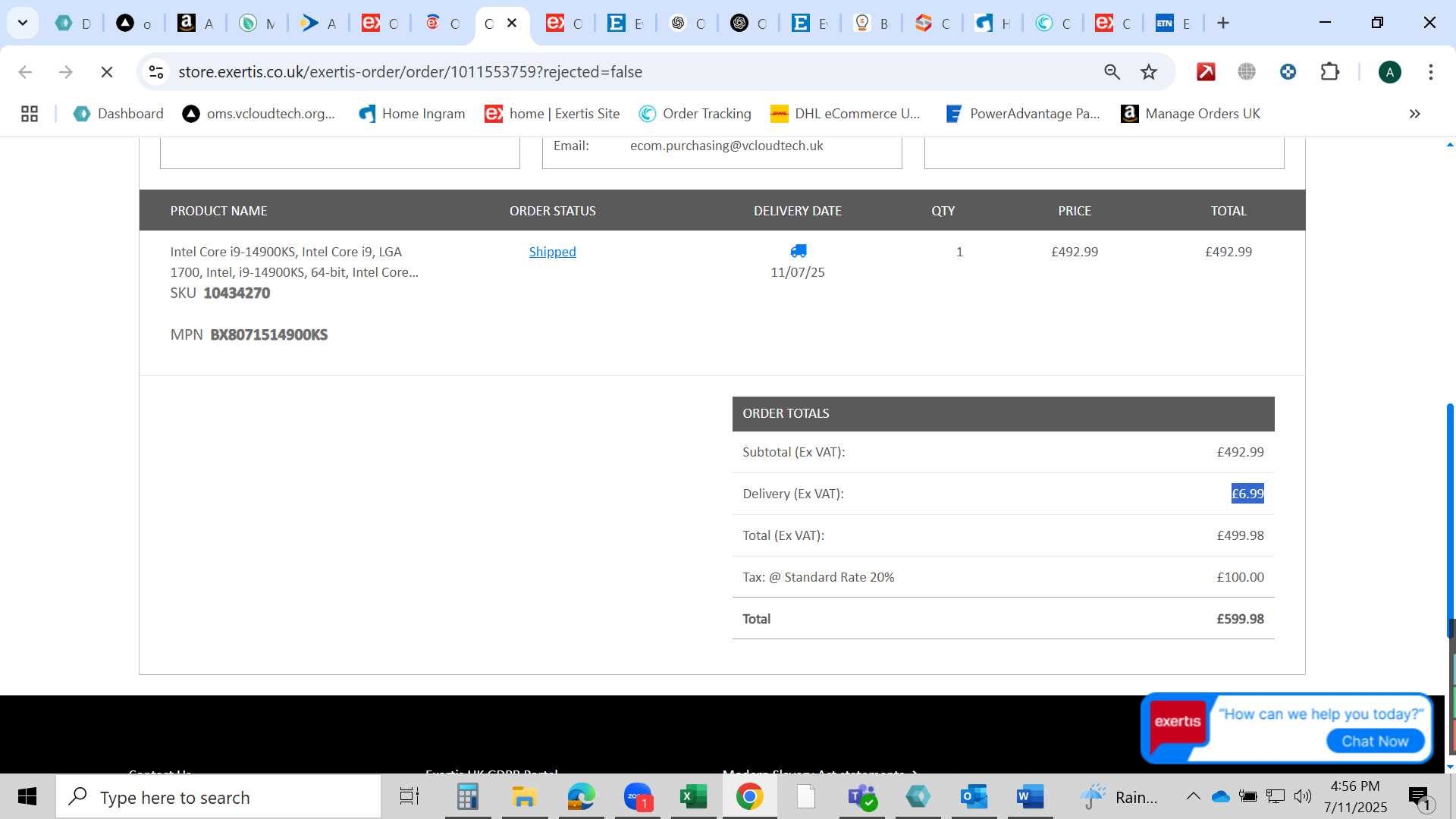Open the volume control icon
This screenshot has height=819, width=1456.
pyautogui.click(x=1303, y=796)
